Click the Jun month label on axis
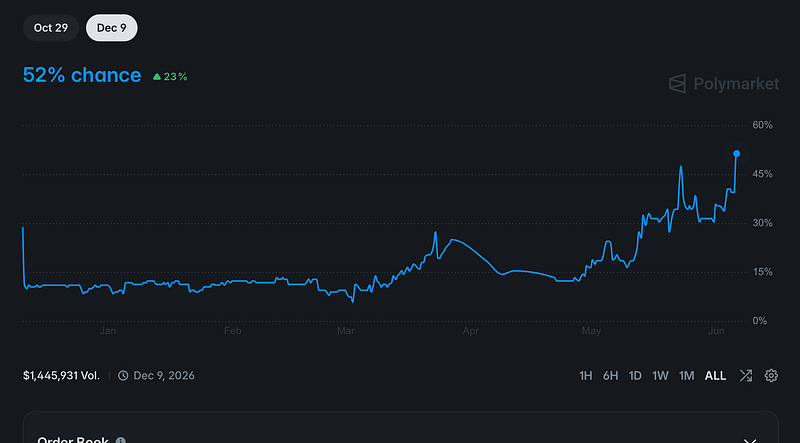The image size is (800, 443). 716,331
